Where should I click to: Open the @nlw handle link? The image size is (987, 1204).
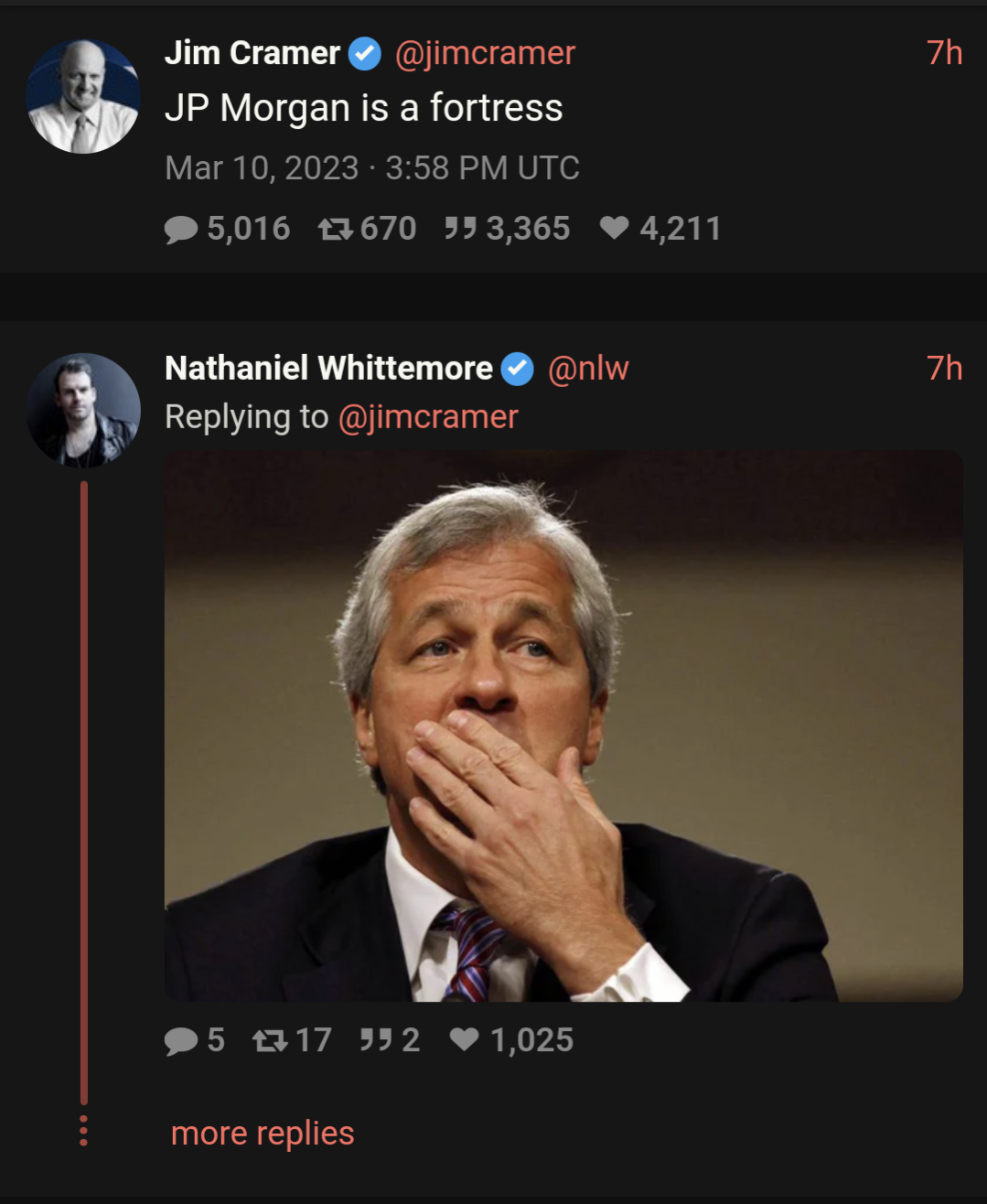point(588,369)
